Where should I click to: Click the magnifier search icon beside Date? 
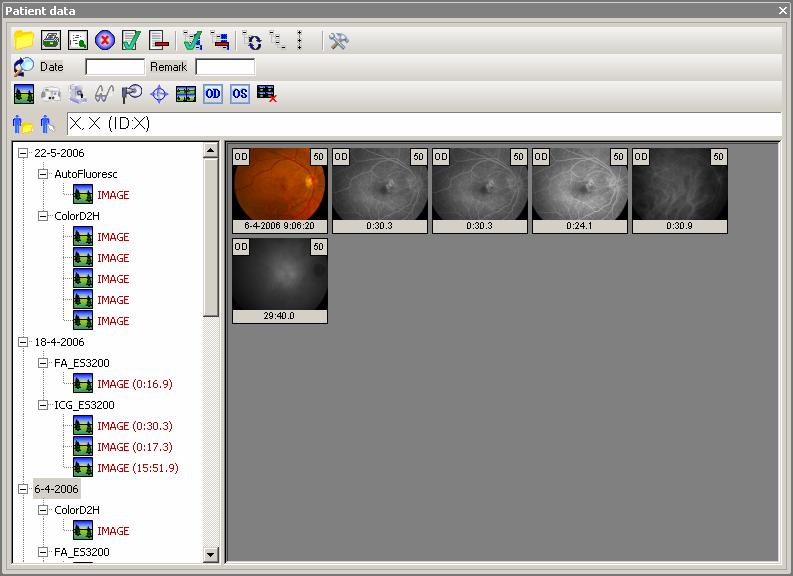pos(23,67)
